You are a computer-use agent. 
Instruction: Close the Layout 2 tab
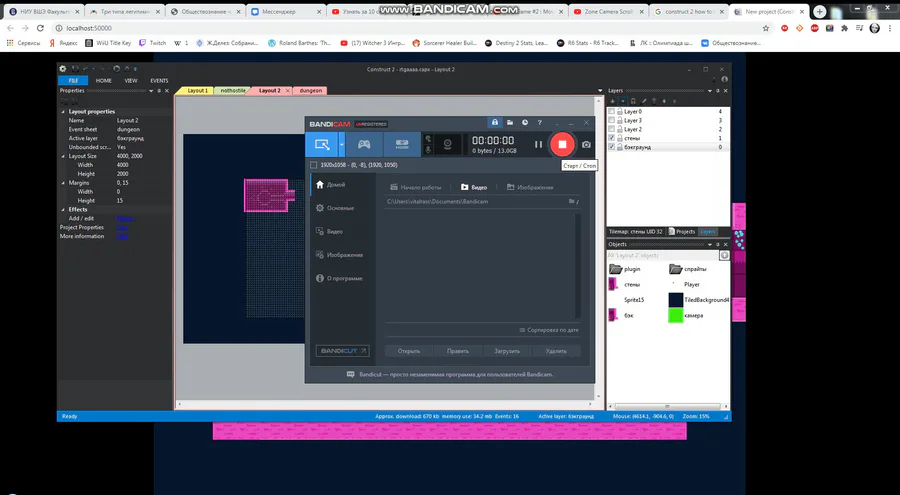click(x=288, y=91)
